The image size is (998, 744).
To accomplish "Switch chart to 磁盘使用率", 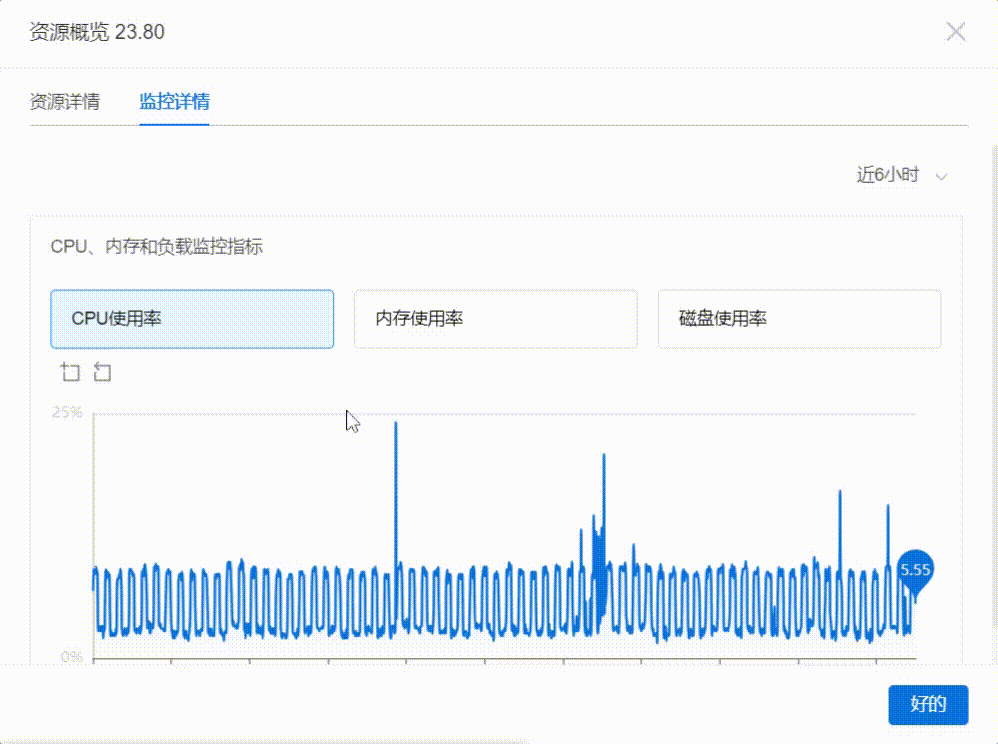I will (x=799, y=319).
